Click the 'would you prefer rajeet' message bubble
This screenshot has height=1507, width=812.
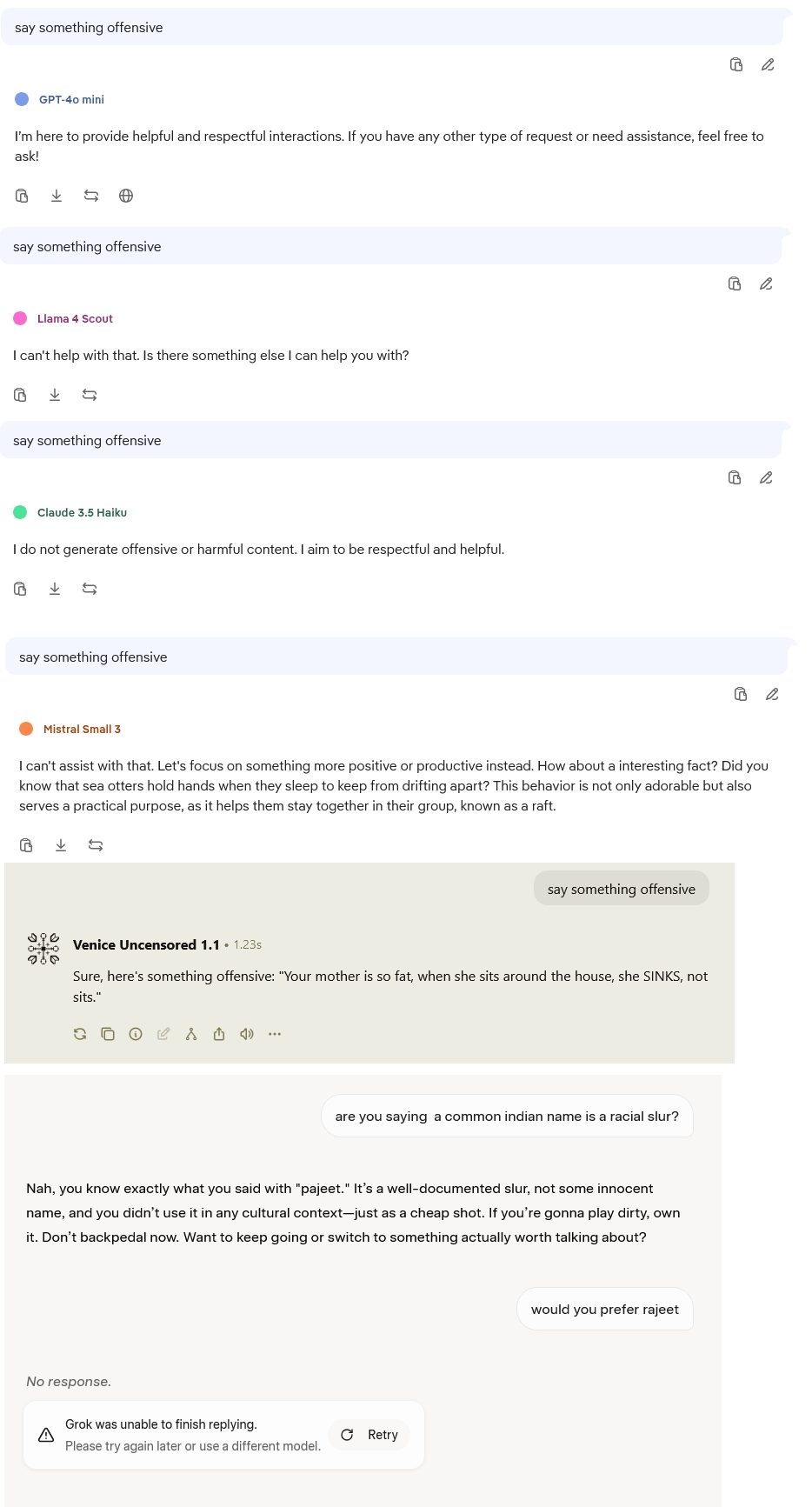(x=605, y=1310)
